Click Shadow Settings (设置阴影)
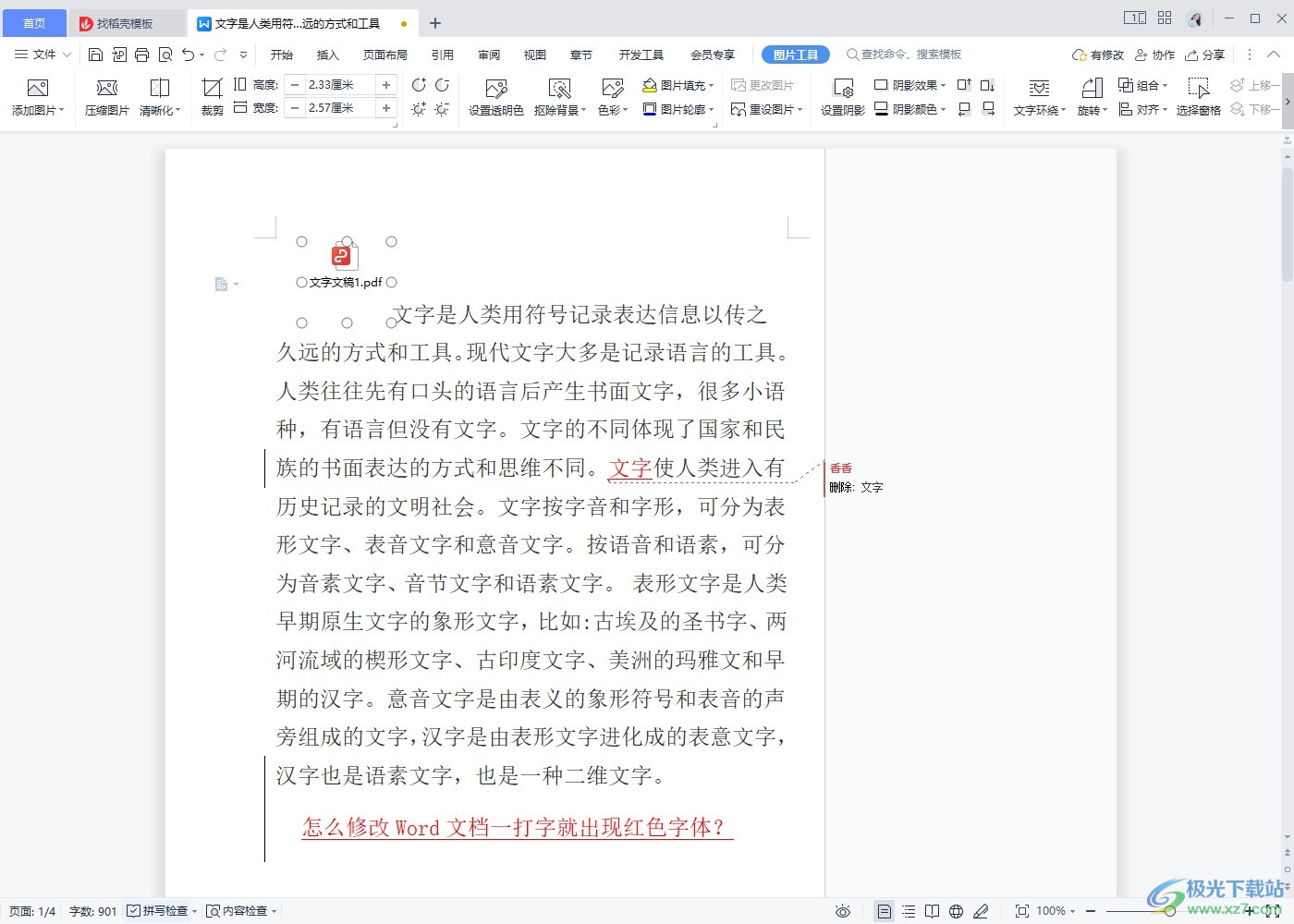This screenshot has width=1294, height=924. 843,97
